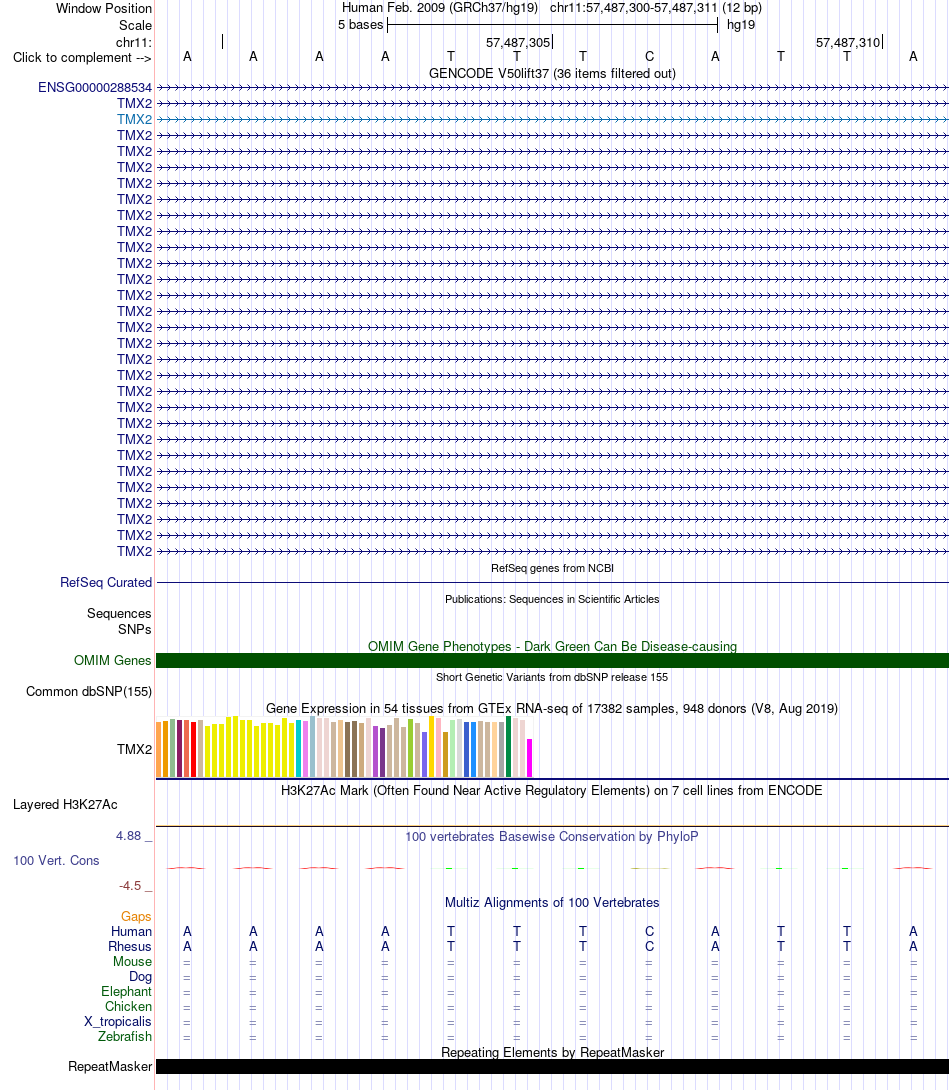
Task: Click the Dog species label
Action: click(140, 977)
